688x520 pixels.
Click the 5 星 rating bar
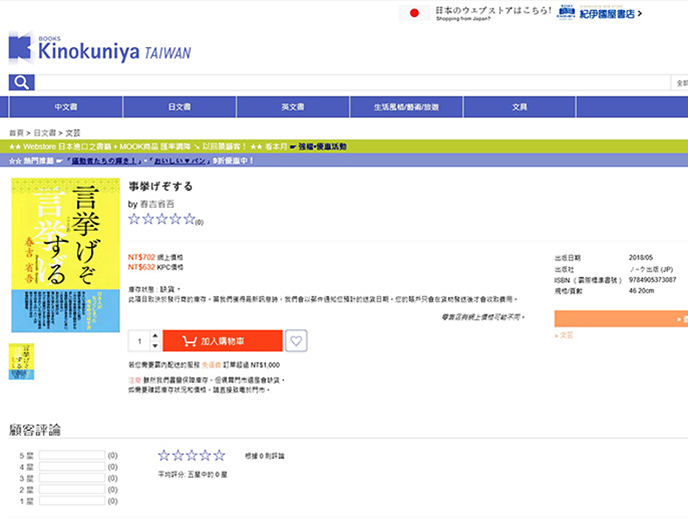point(72,455)
